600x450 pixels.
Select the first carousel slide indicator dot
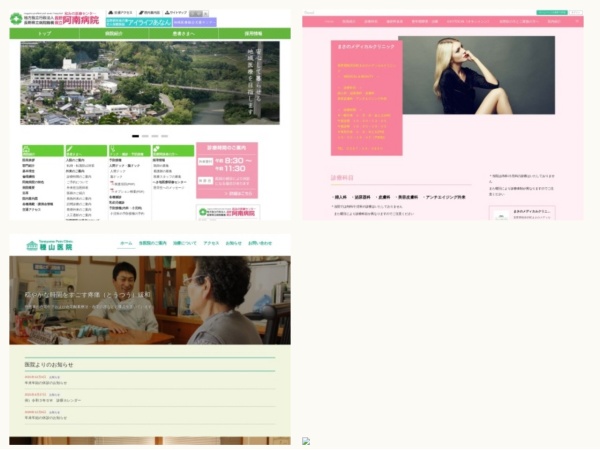[135, 135]
